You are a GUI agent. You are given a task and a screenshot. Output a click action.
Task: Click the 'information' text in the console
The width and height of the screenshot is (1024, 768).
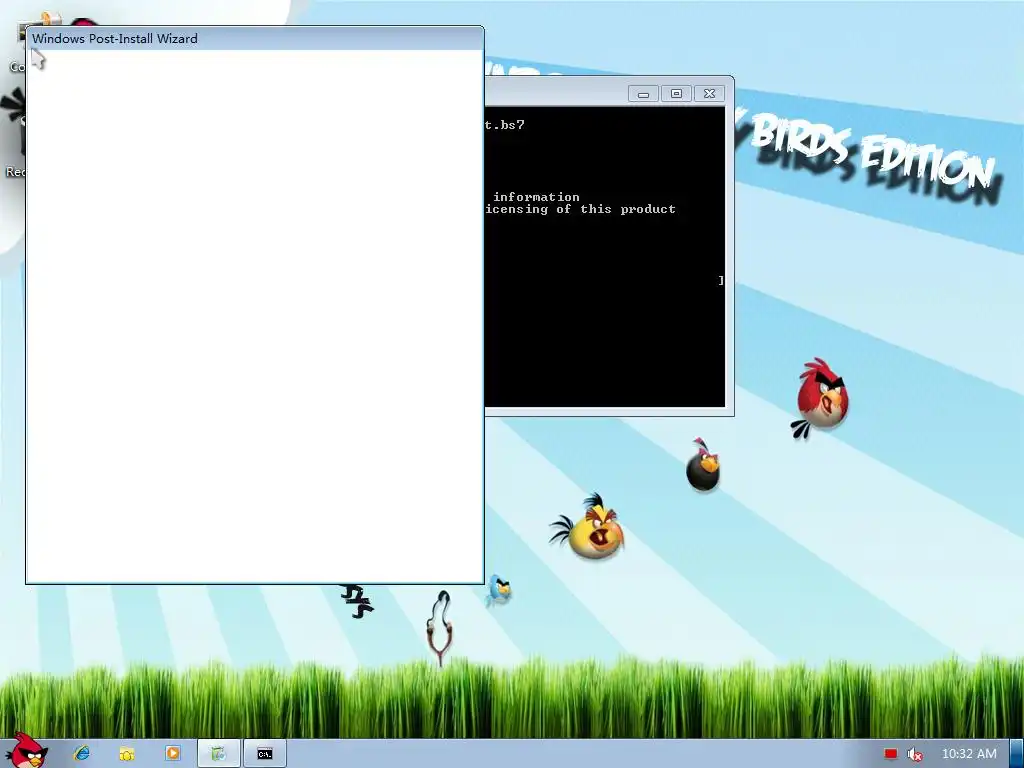click(x=536, y=197)
